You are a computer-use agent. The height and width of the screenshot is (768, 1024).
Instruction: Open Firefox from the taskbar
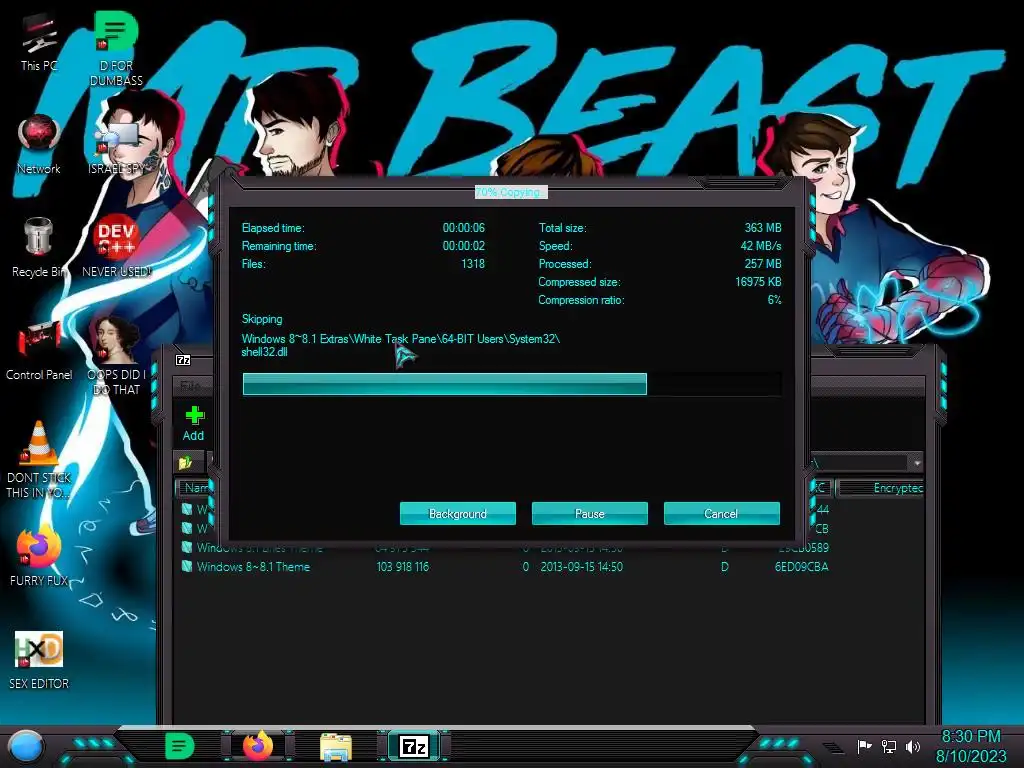point(258,746)
